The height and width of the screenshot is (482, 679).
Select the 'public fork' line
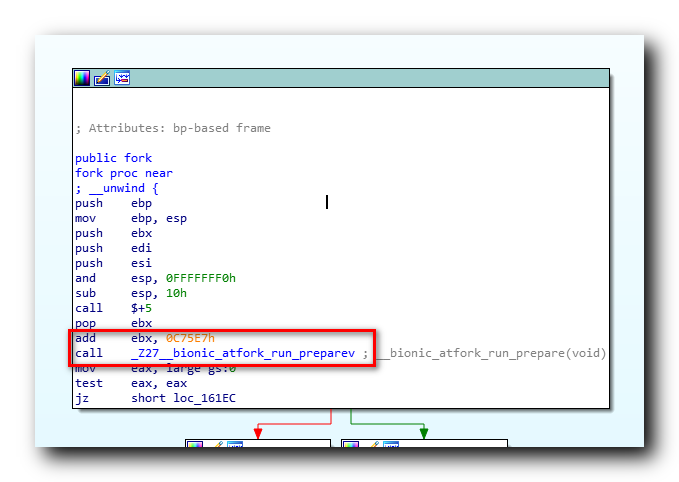tap(113, 158)
